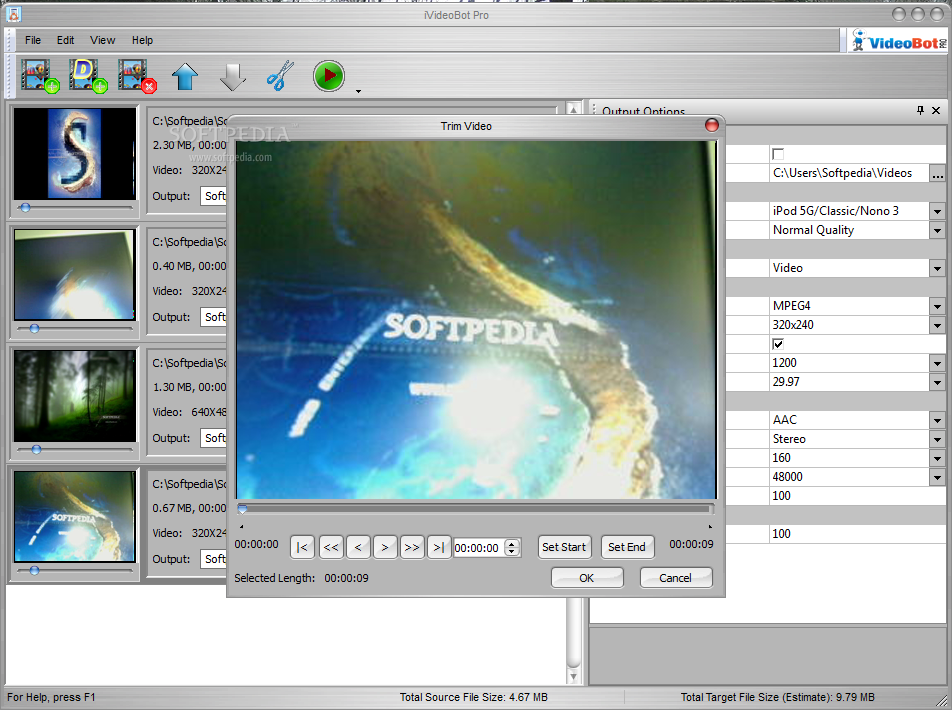Click the Set End button
Screen dimensions: 952x710
627,547
